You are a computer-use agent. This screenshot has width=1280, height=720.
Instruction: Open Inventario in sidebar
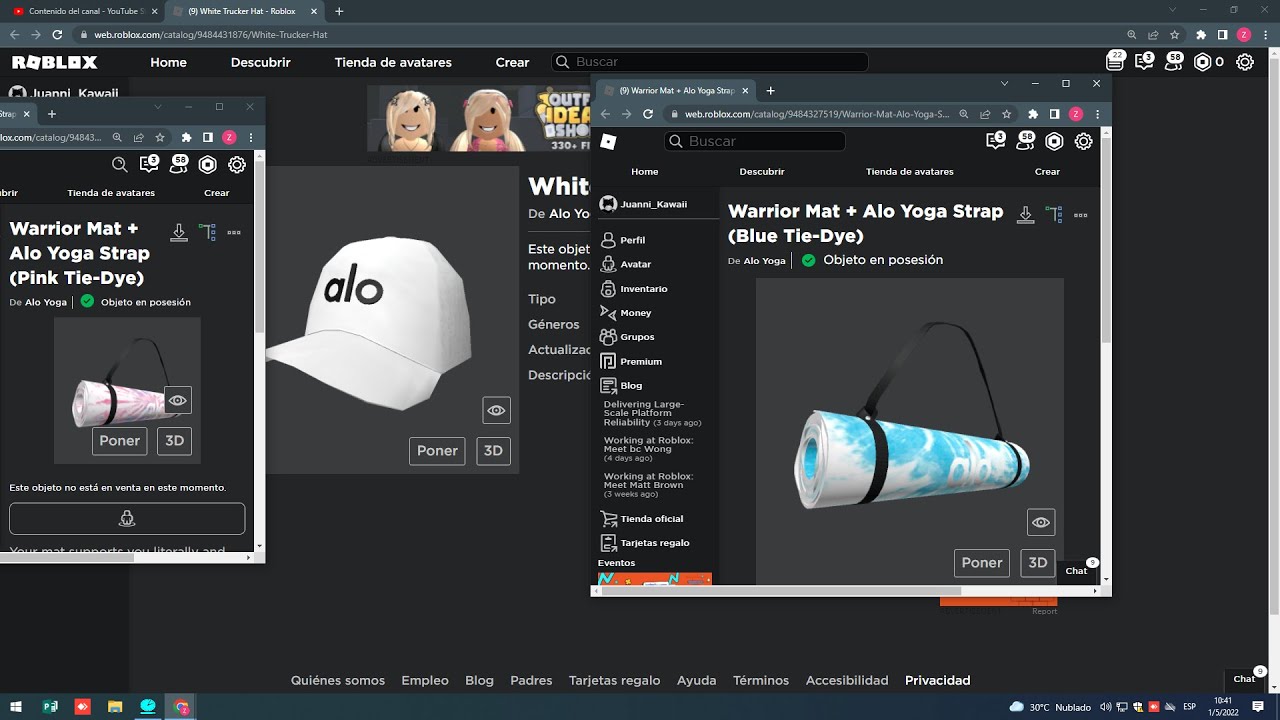coord(633,288)
